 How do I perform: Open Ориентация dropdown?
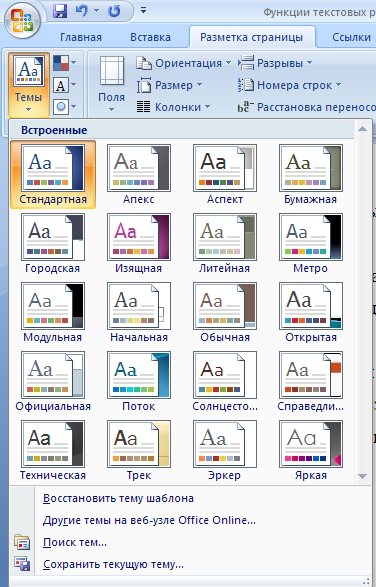coord(184,63)
